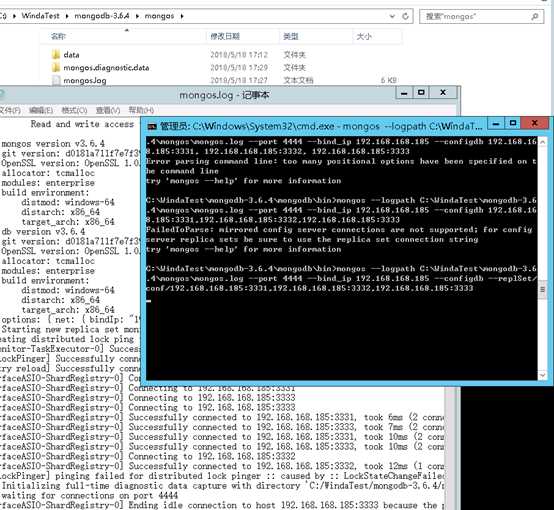
Task: Click the mongos.diagnostic.data folder name
Action: tap(106, 68)
